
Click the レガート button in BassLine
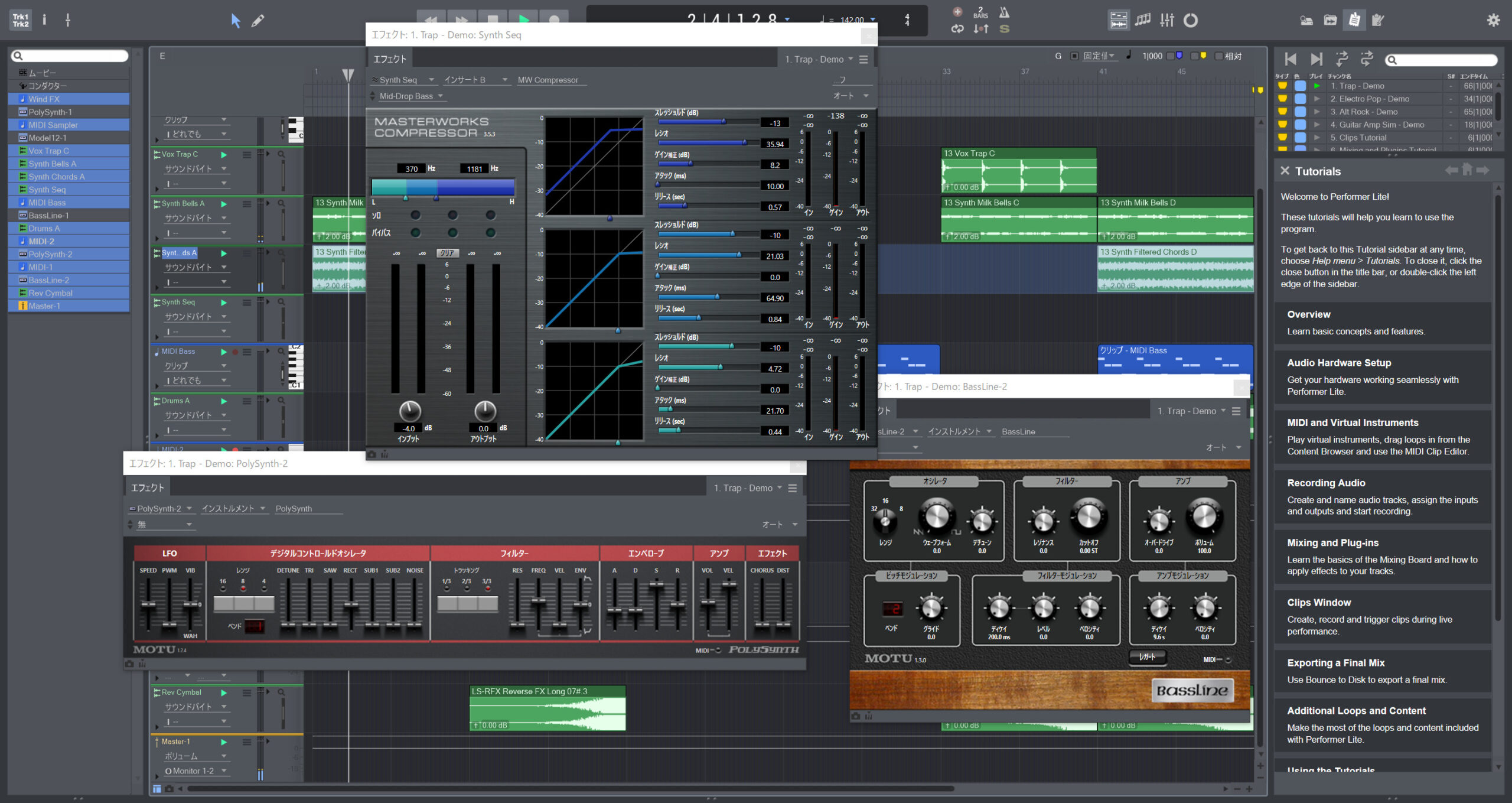pyautogui.click(x=1147, y=657)
